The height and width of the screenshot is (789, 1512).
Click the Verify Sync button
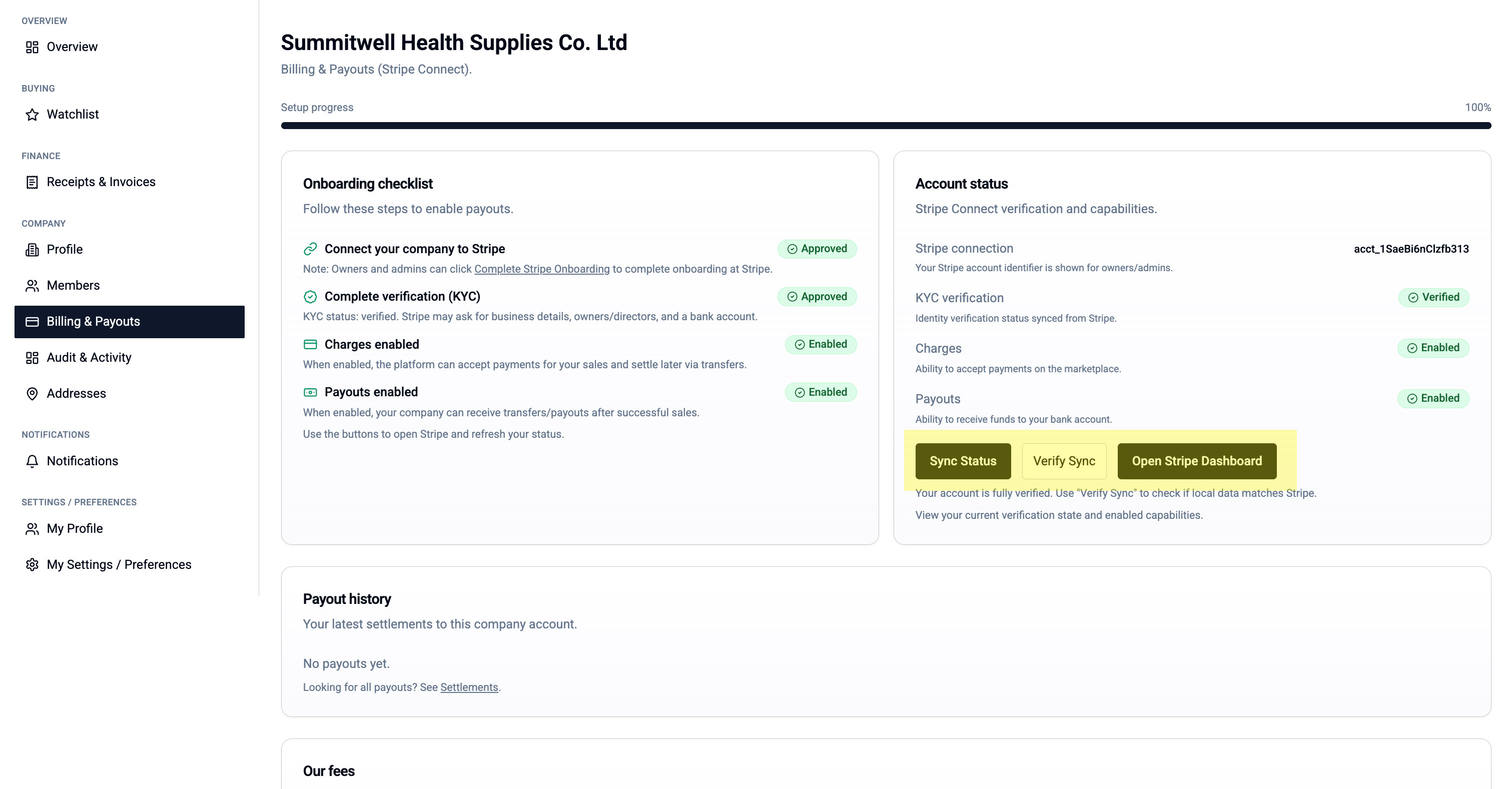[x=1064, y=461]
